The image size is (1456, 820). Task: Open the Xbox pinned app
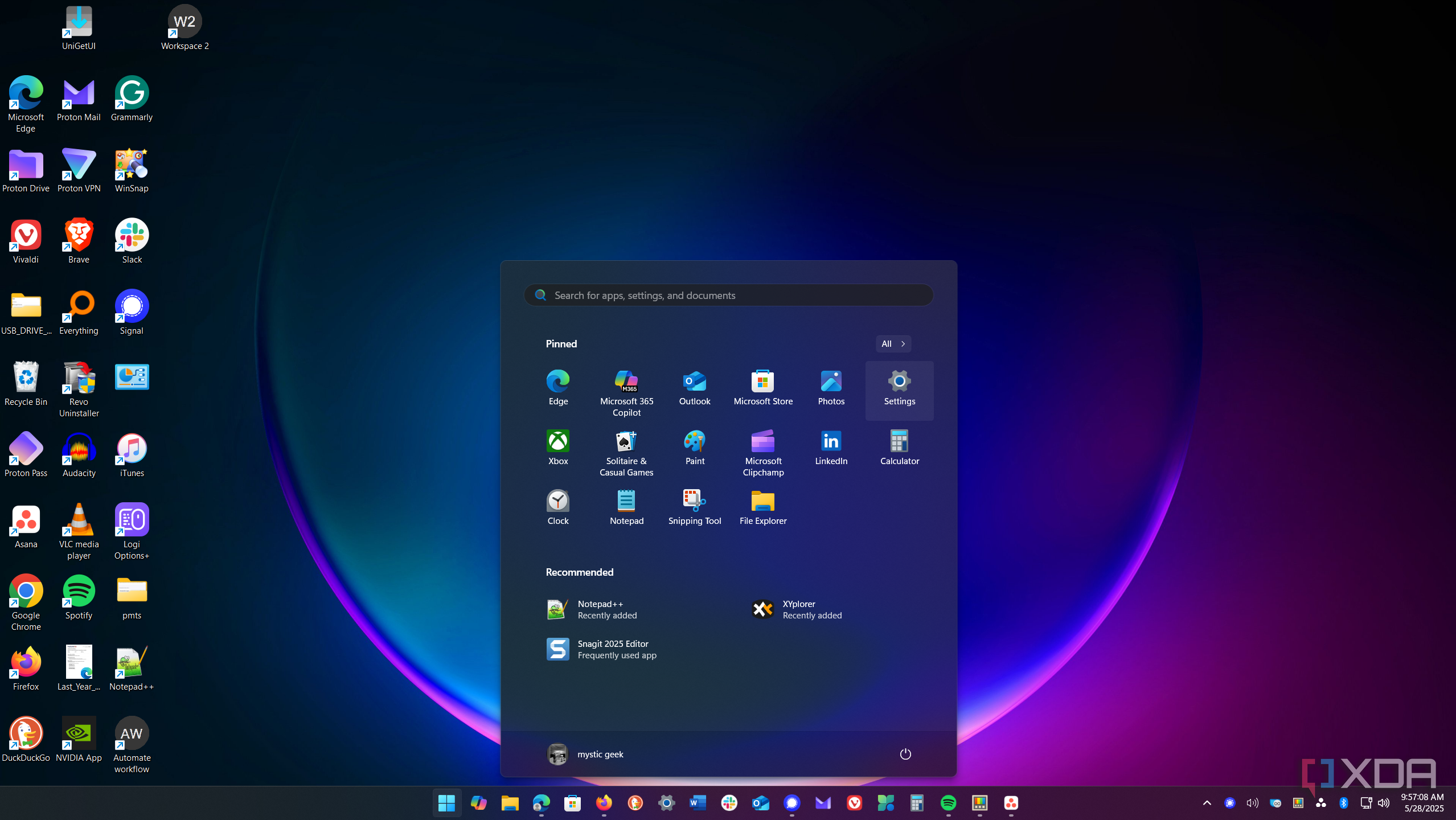tap(557, 447)
